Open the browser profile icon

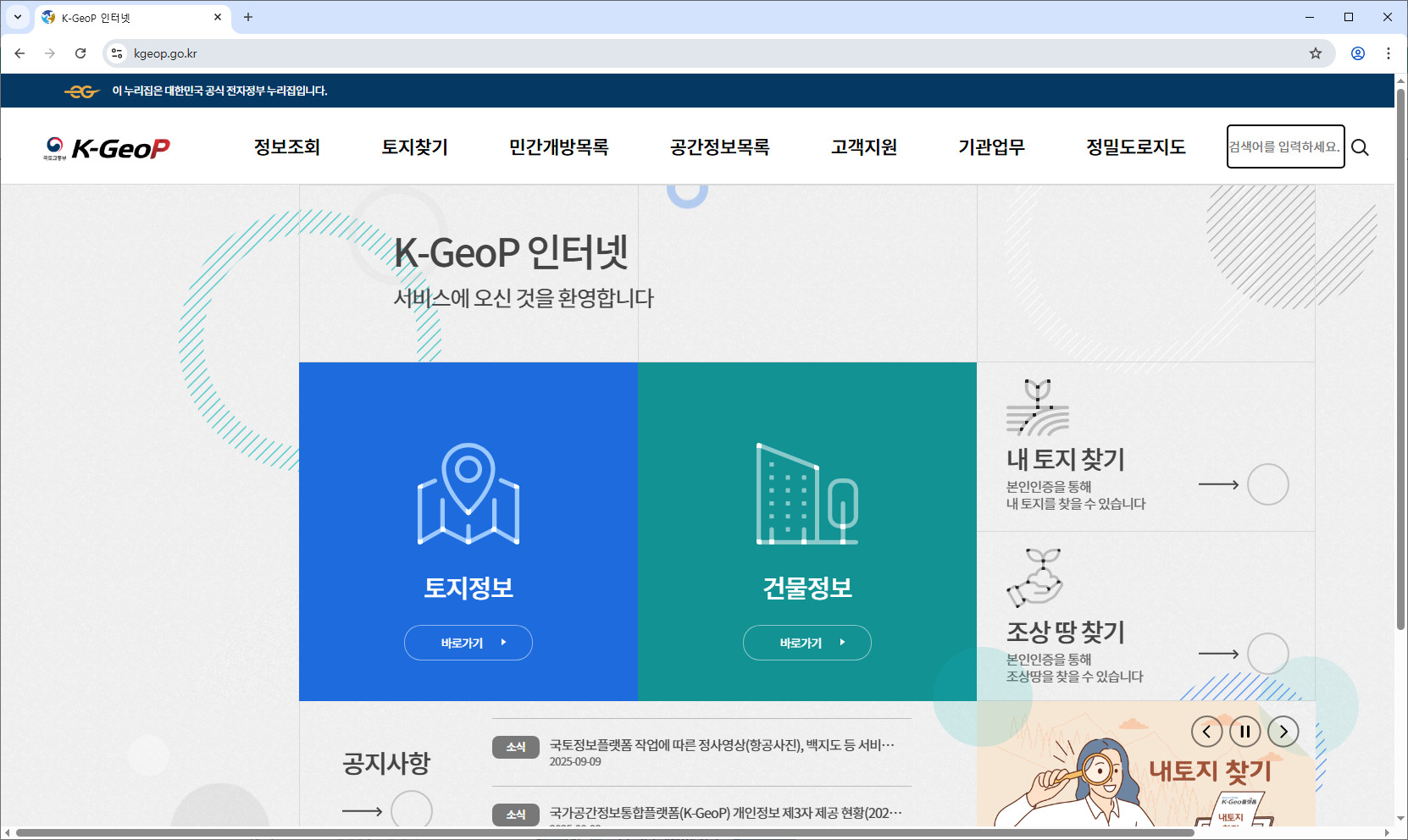1358,53
